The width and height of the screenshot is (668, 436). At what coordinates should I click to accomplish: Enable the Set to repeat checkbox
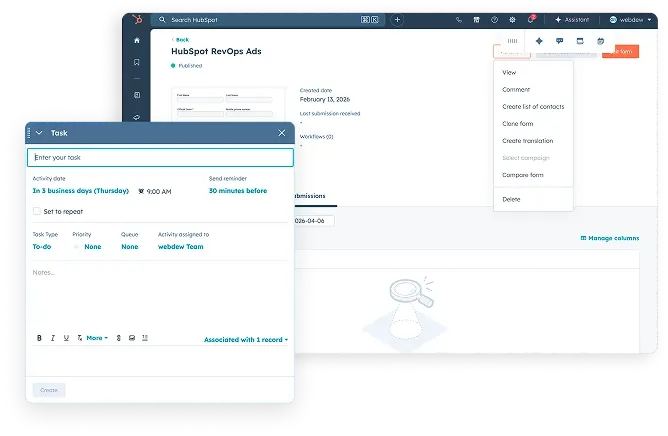(37, 211)
